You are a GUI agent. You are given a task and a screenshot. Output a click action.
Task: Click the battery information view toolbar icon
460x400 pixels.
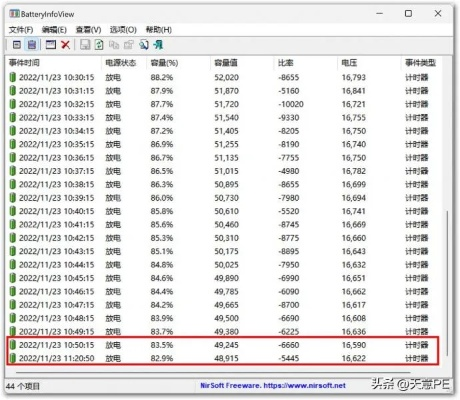tap(17, 45)
